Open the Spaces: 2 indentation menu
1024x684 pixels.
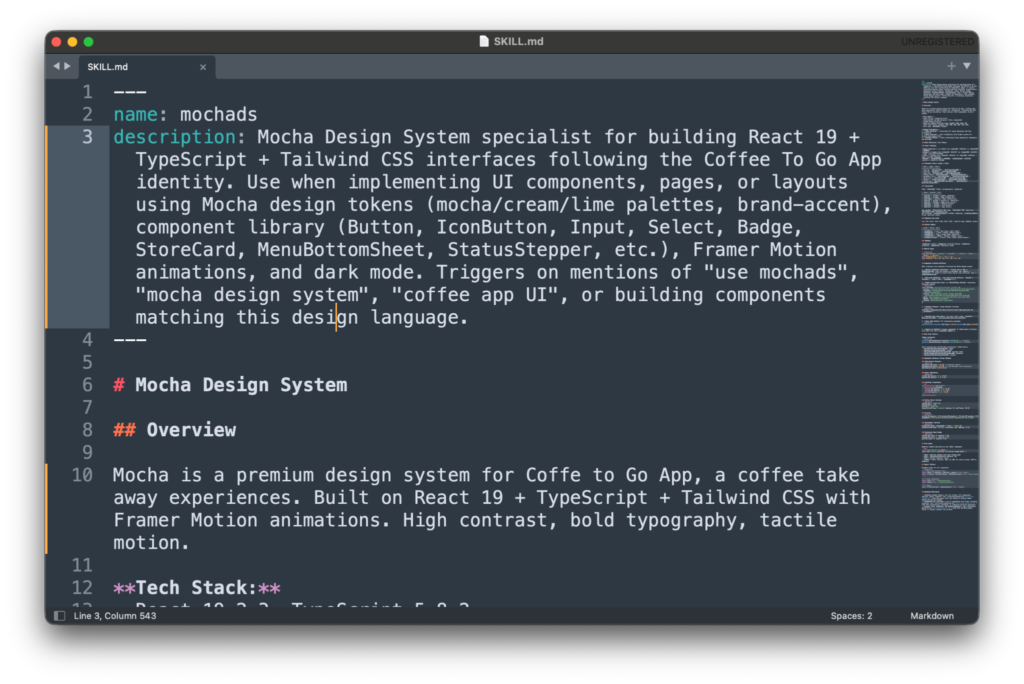coord(851,616)
